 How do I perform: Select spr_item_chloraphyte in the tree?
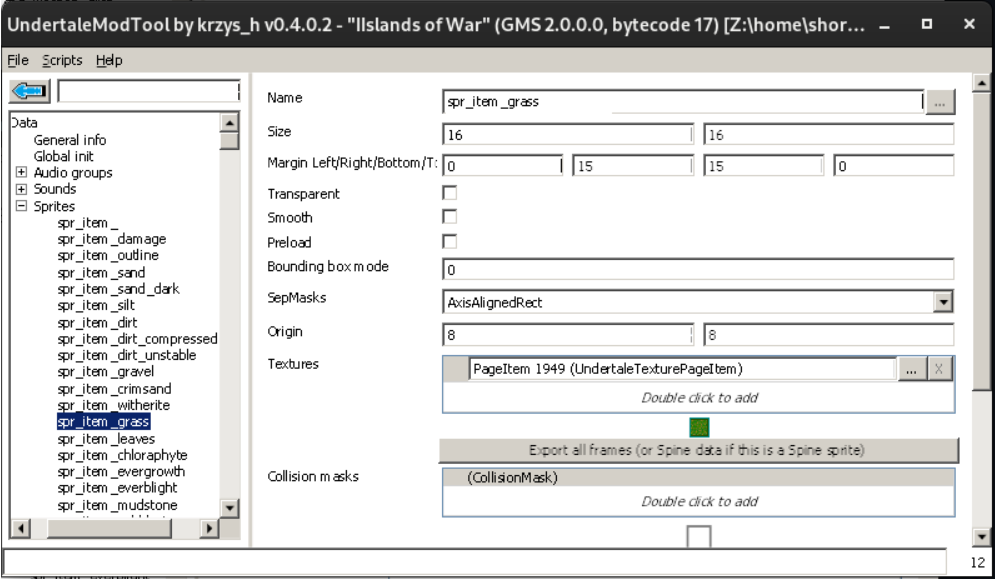point(122,455)
